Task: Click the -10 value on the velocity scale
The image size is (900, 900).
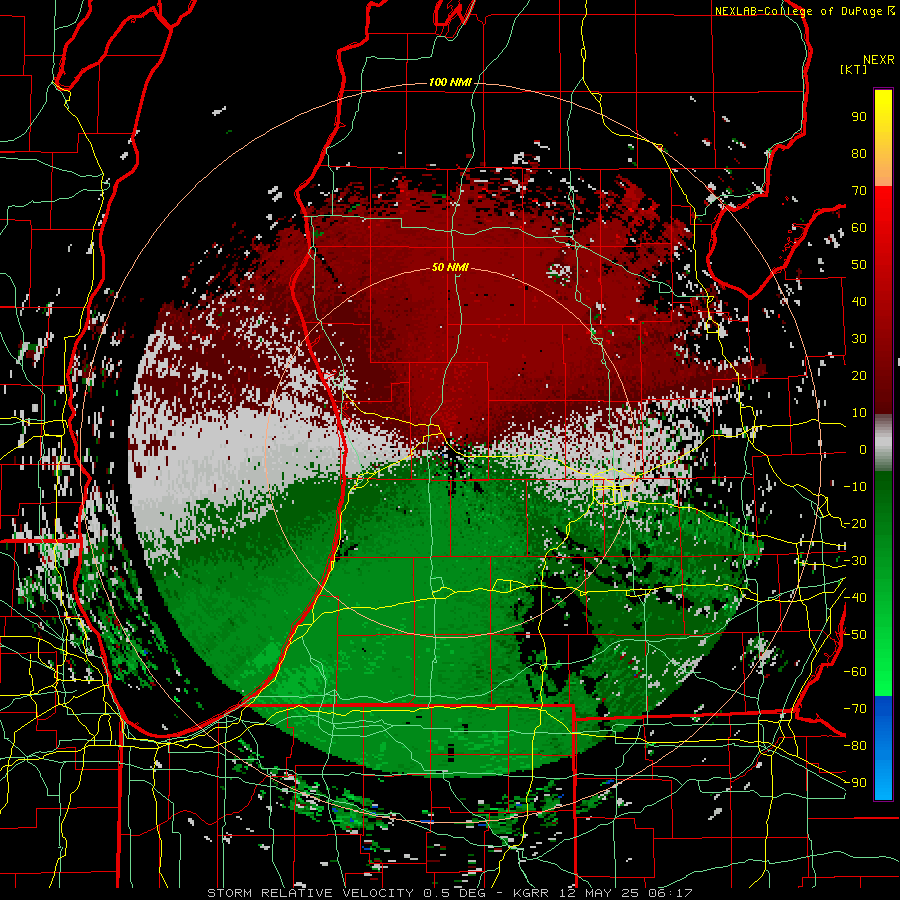Action: coord(855,487)
